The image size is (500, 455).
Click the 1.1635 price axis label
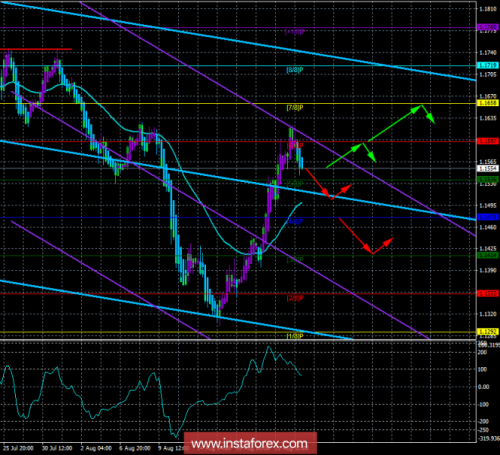click(488, 118)
